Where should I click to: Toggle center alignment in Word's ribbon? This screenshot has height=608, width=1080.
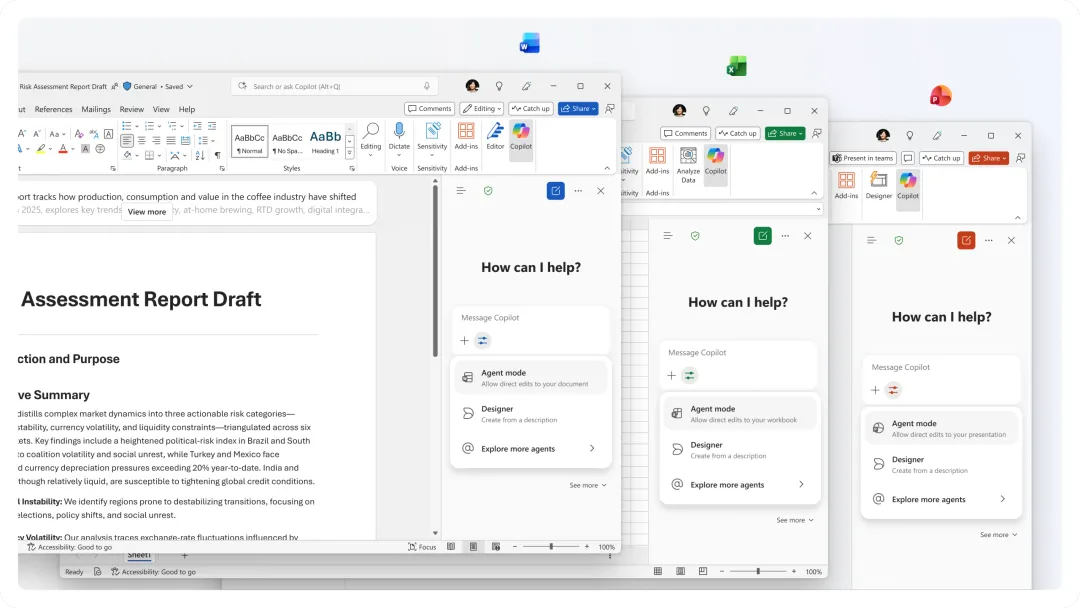[142, 140]
